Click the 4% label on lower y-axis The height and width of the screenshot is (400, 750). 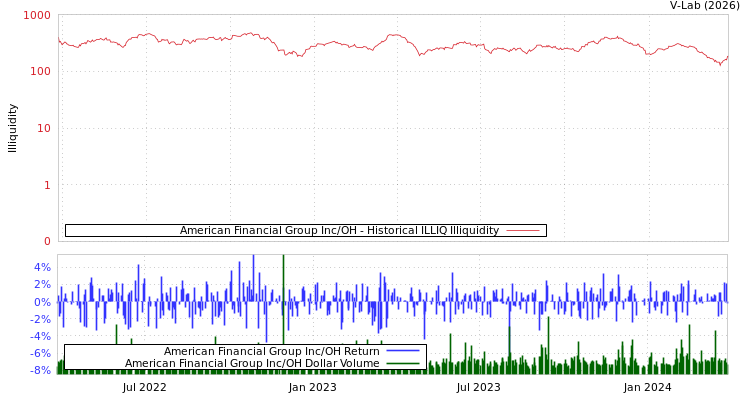(x=42, y=268)
